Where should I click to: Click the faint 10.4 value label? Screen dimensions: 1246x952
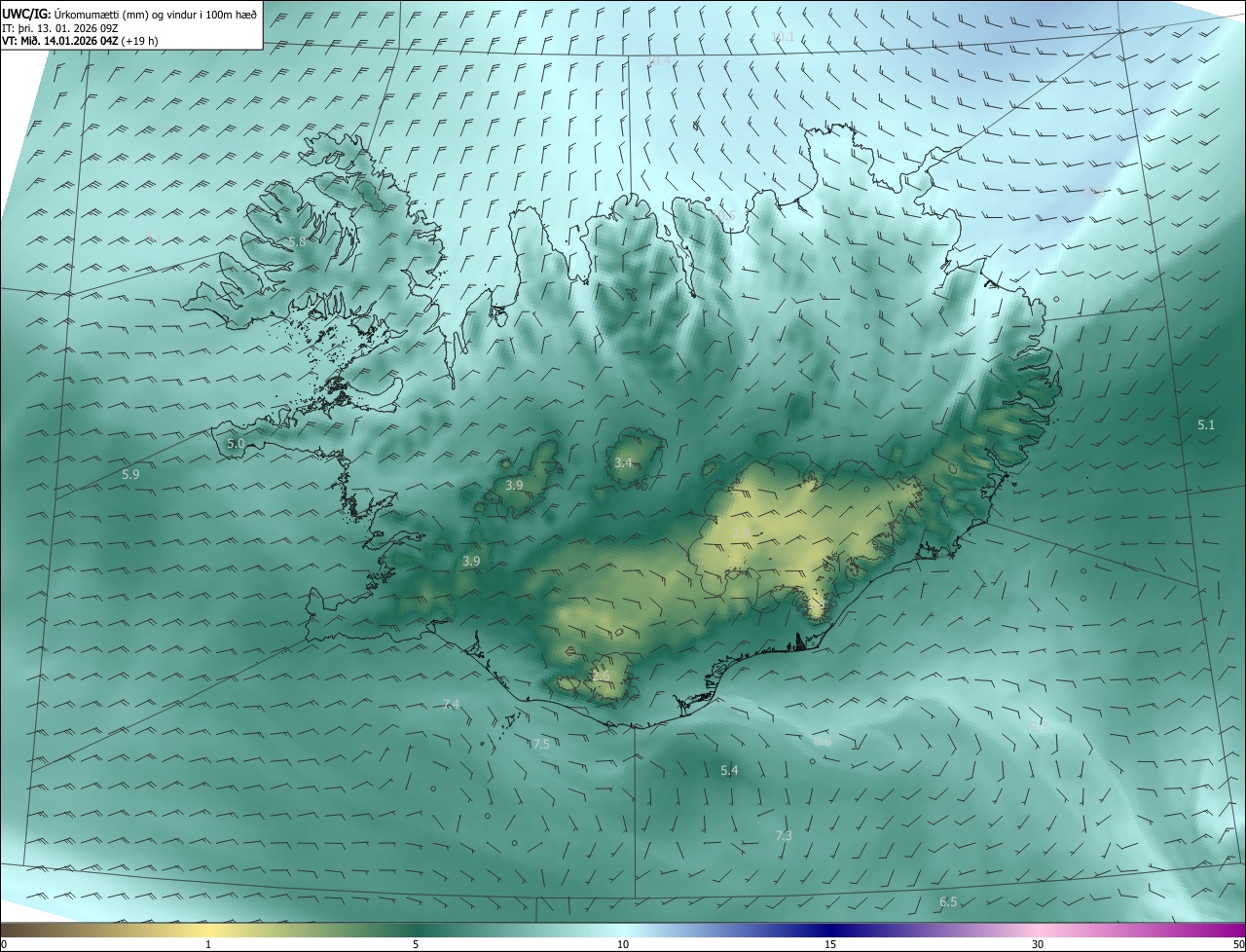click(x=659, y=60)
